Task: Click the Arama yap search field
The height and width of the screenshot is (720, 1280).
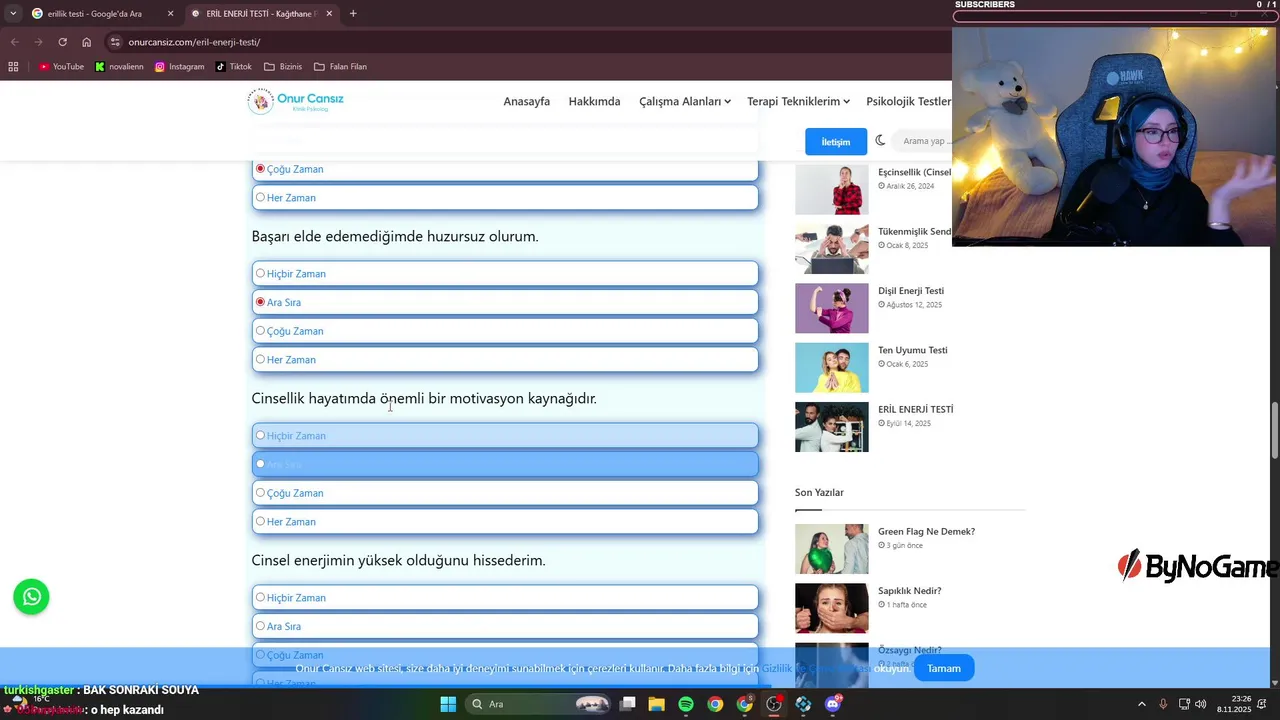Action: click(x=923, y=141)
